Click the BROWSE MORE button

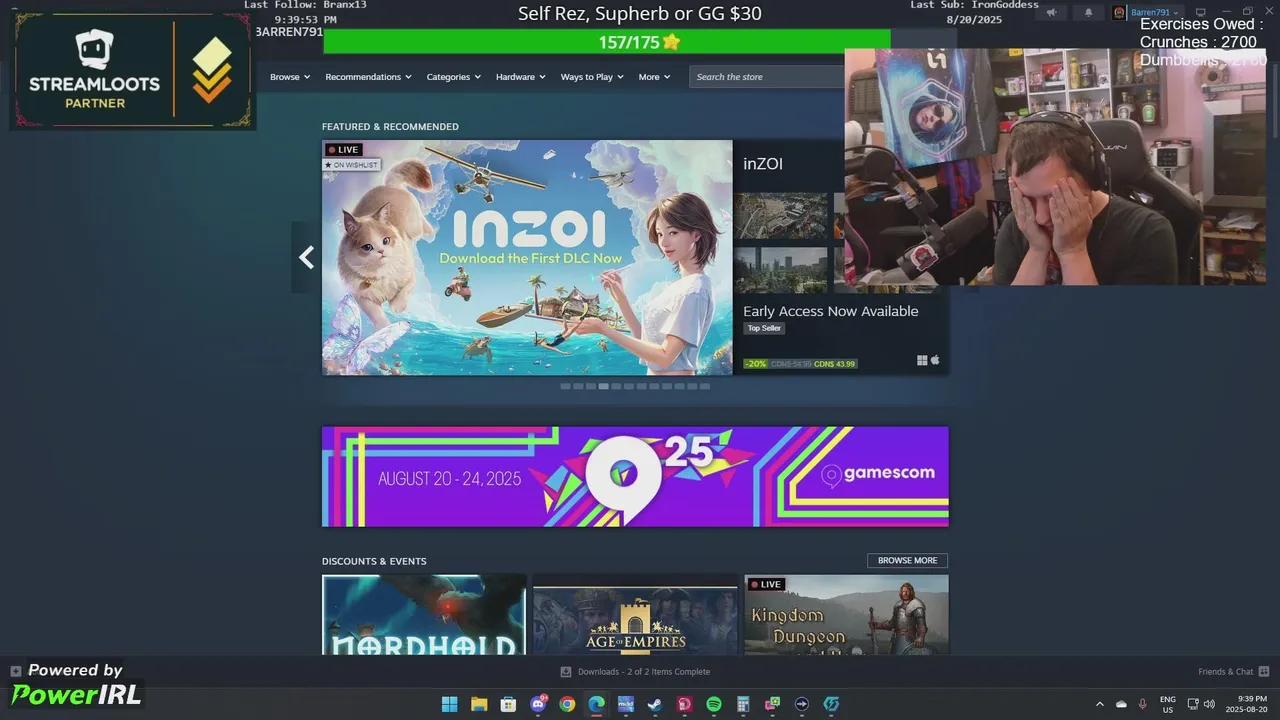[907, 561]
